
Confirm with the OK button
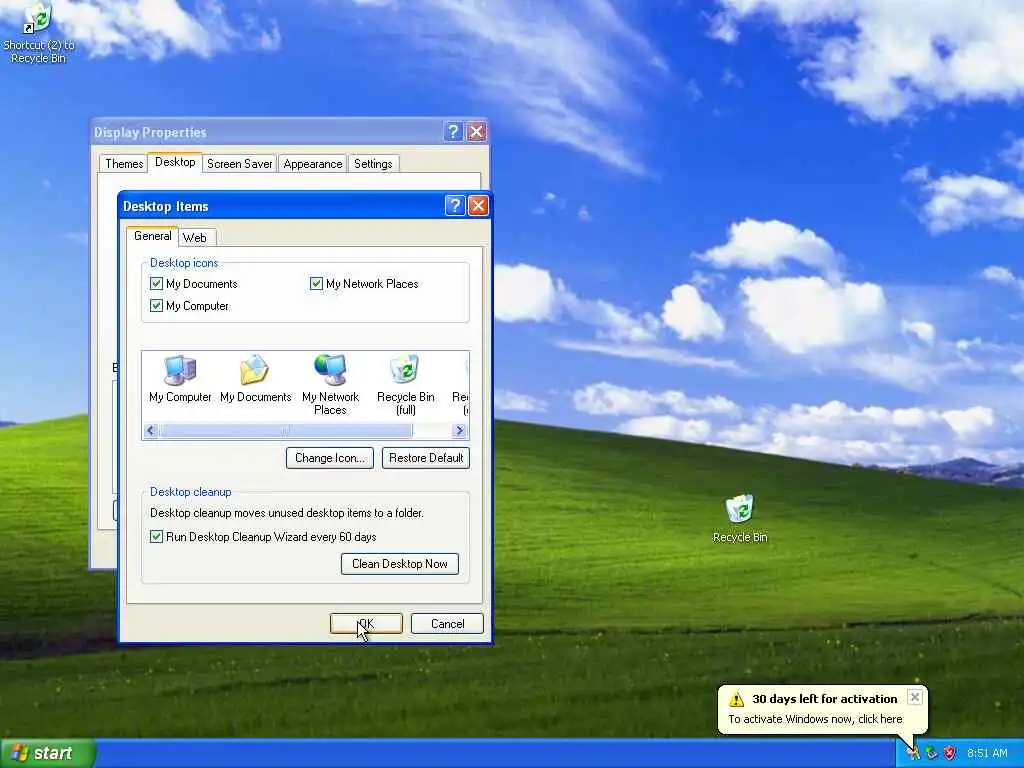[x=366, y=624]
